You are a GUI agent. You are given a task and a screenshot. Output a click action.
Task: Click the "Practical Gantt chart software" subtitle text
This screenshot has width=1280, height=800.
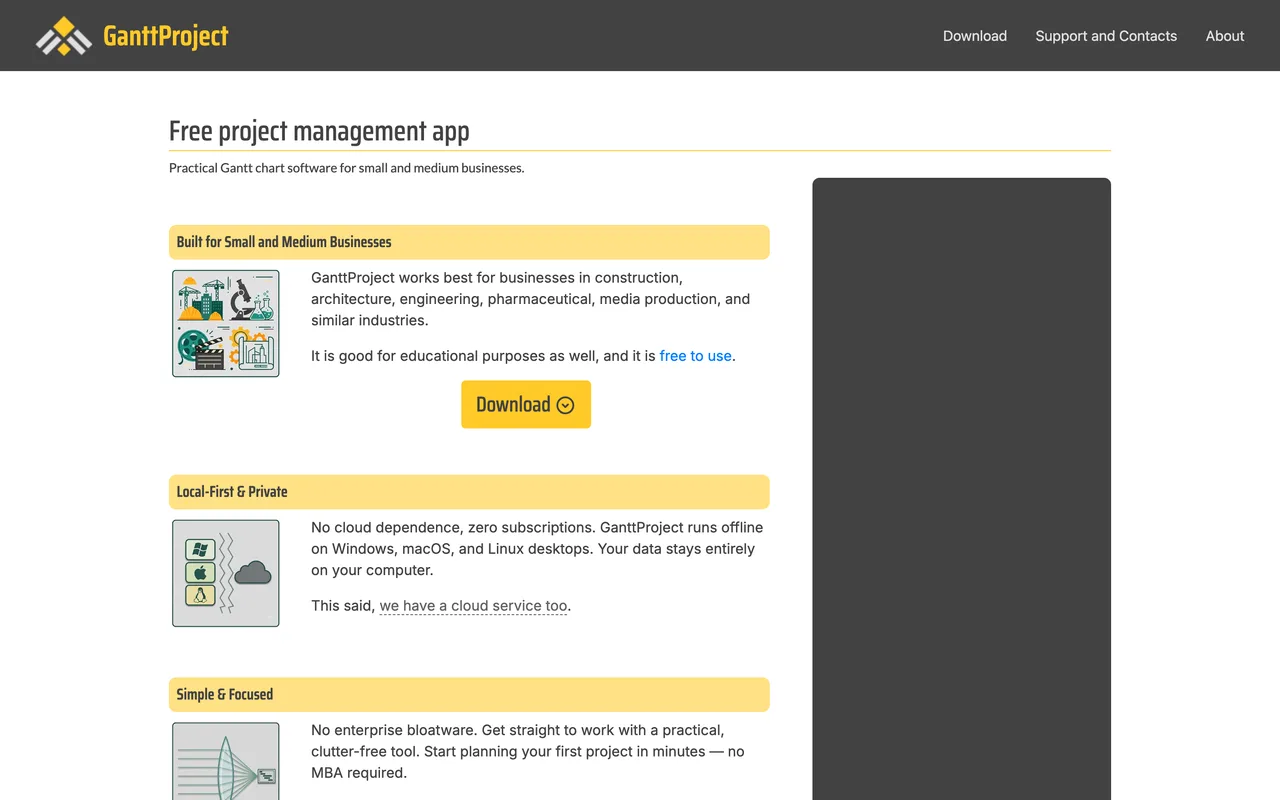pos(347,168)
